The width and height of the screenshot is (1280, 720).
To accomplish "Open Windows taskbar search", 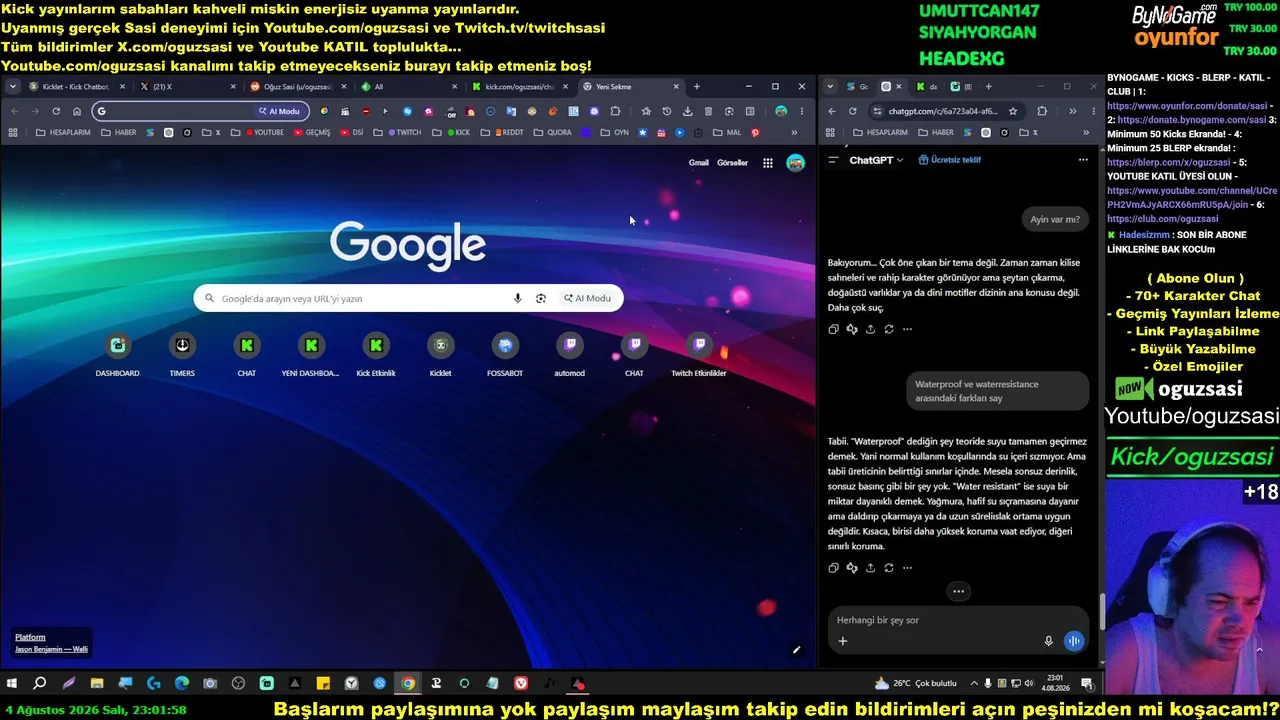I will (40, 684).
